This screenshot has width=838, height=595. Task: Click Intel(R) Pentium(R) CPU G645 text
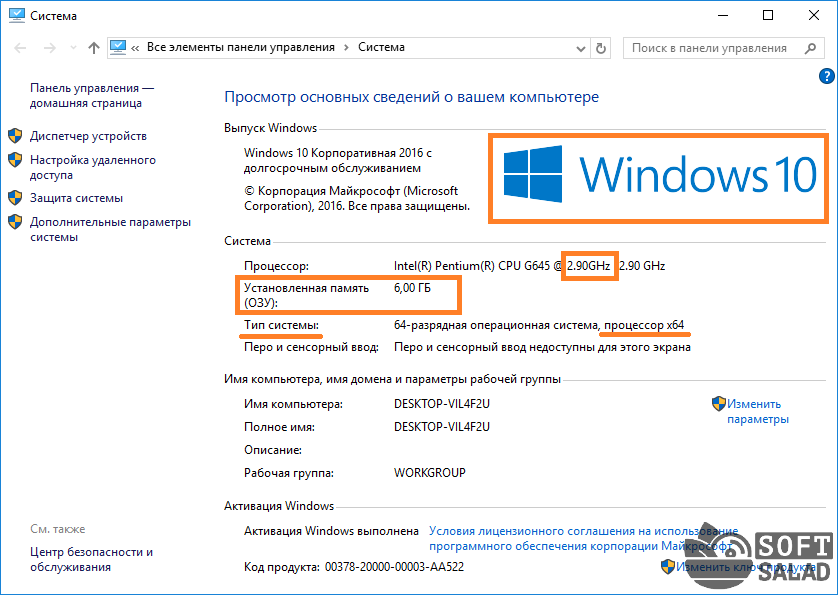tap(471, 266)
